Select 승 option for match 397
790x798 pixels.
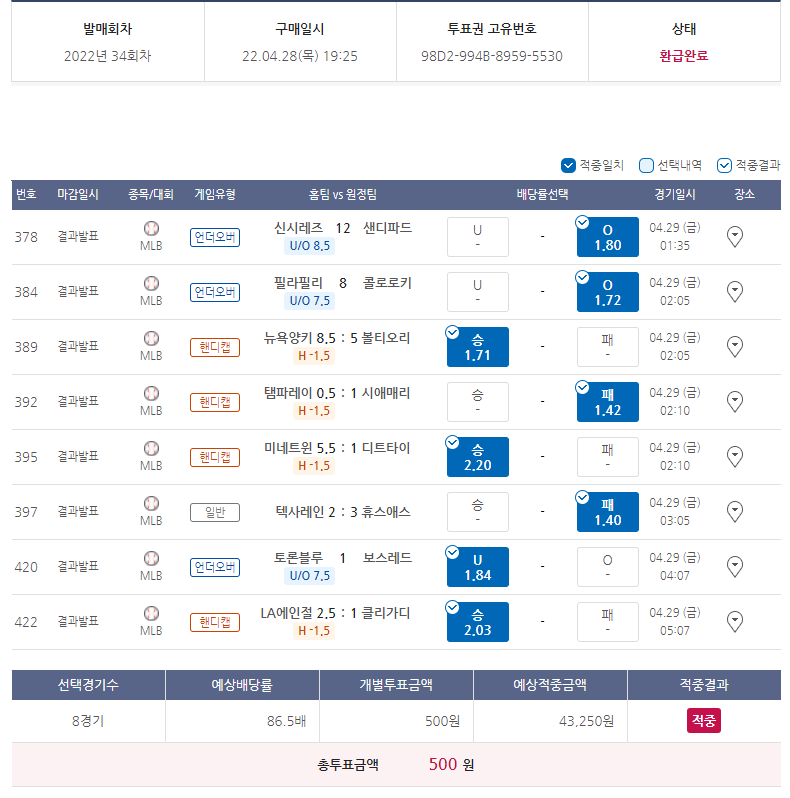[477, 512]
